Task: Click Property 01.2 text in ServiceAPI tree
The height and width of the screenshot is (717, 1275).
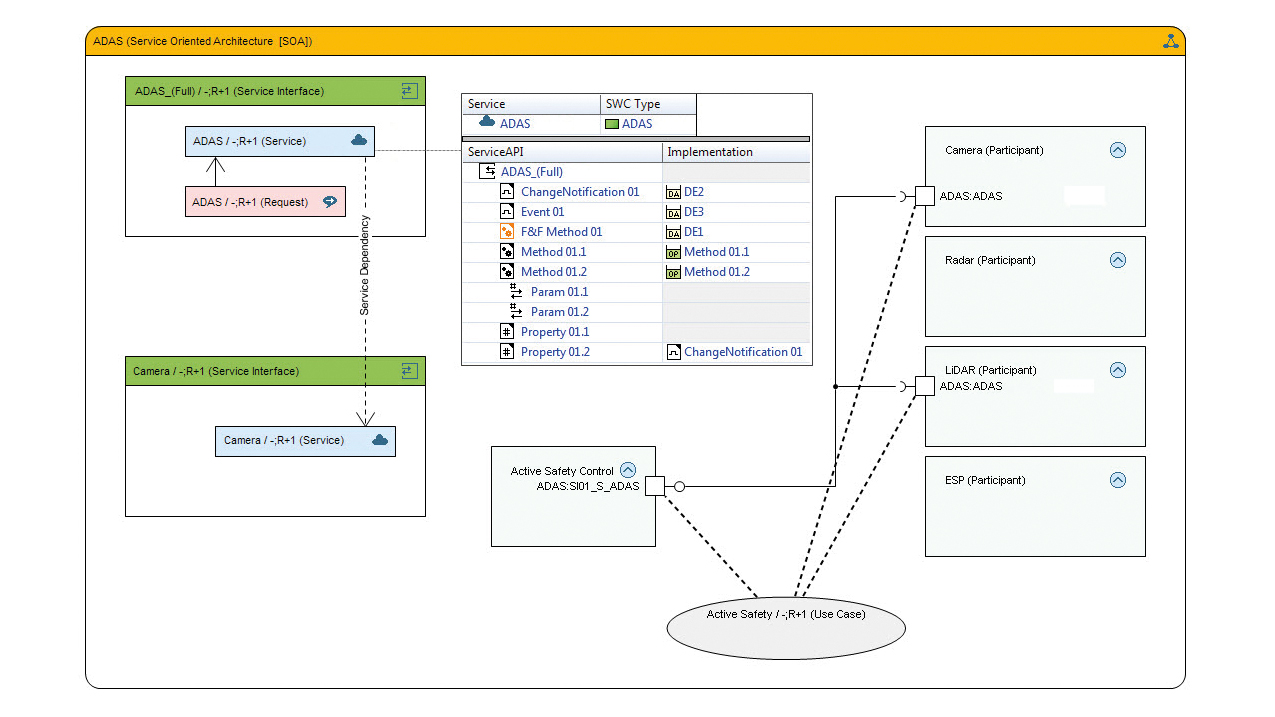Action: (x=555, y=352)
